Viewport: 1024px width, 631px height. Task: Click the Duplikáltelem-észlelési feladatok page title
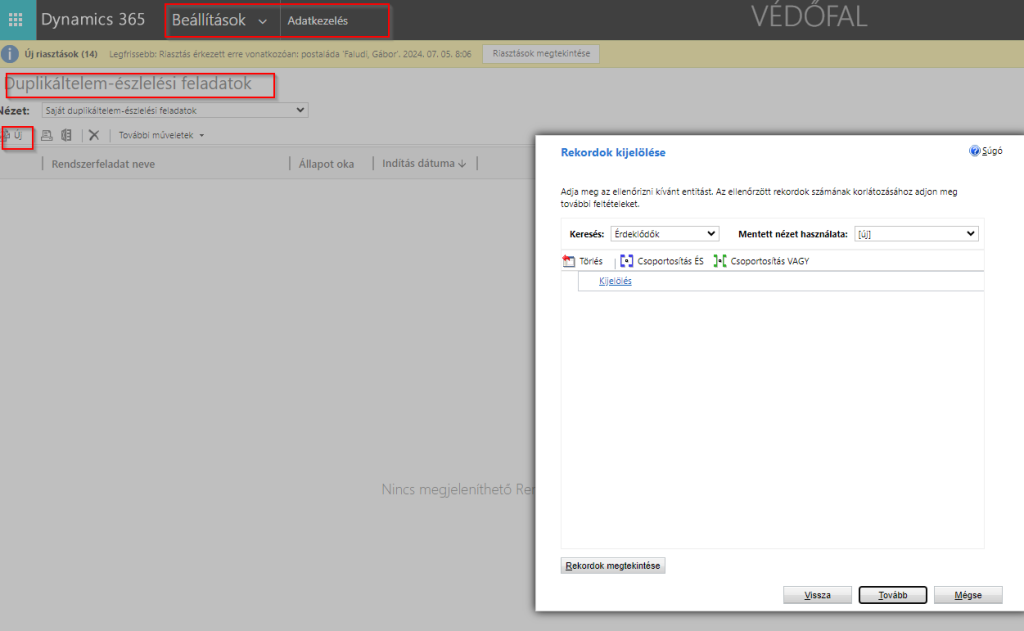point(128,84)
